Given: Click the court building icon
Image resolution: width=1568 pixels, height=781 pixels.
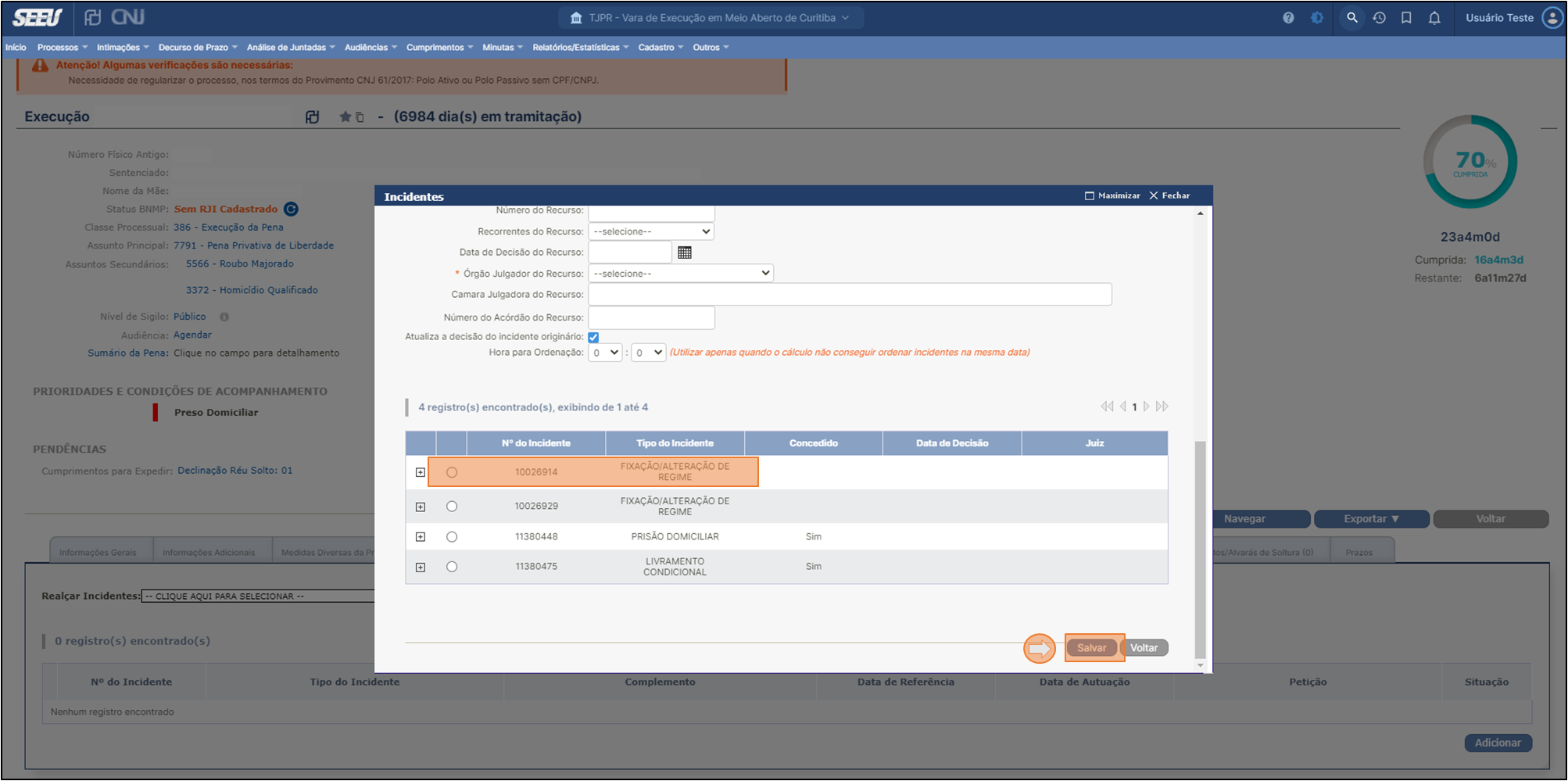Looking at the screenshot, I should pyautogui.click(x=576, y=18).
